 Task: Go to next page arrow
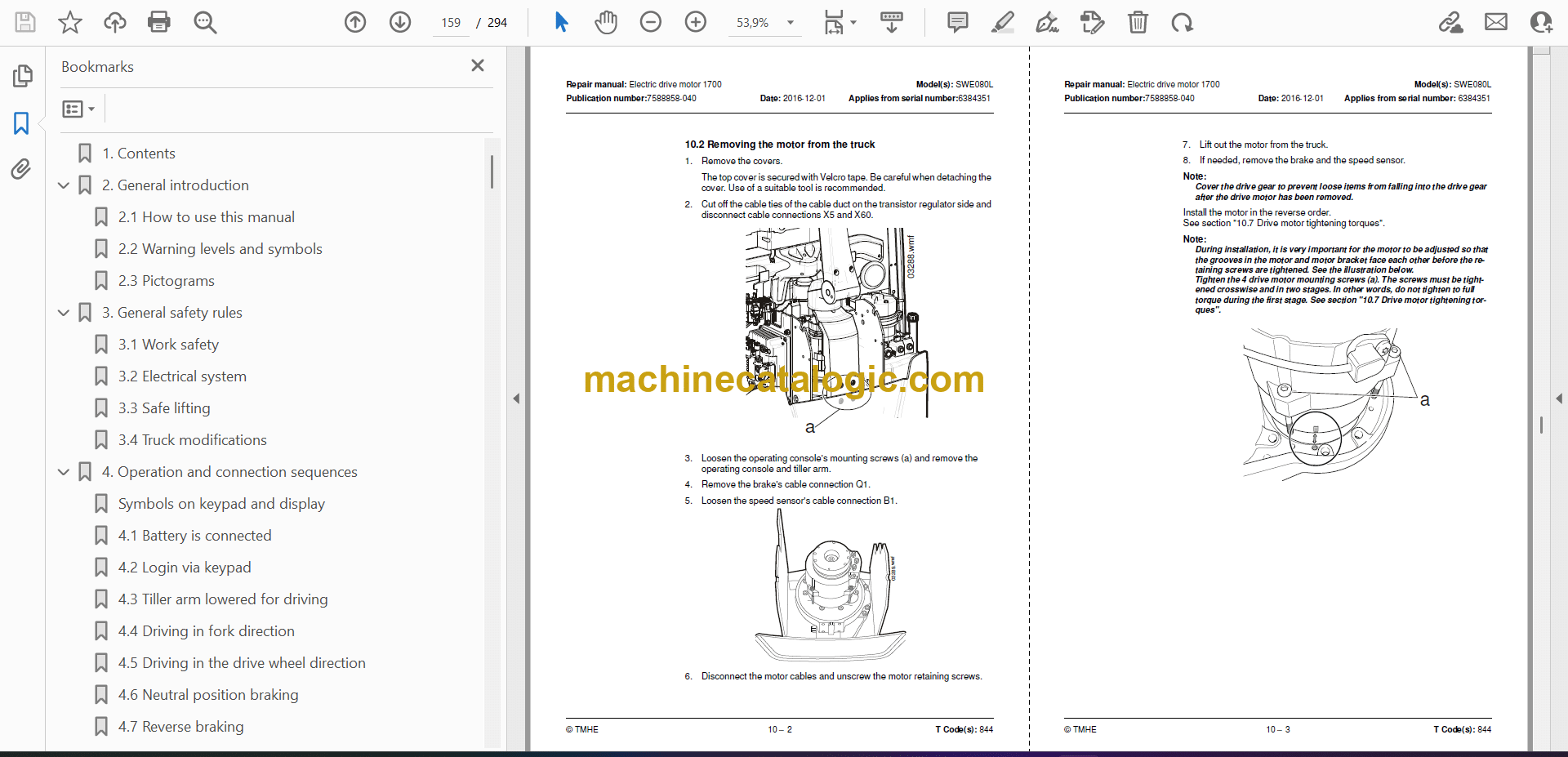[x=400, y=22]
